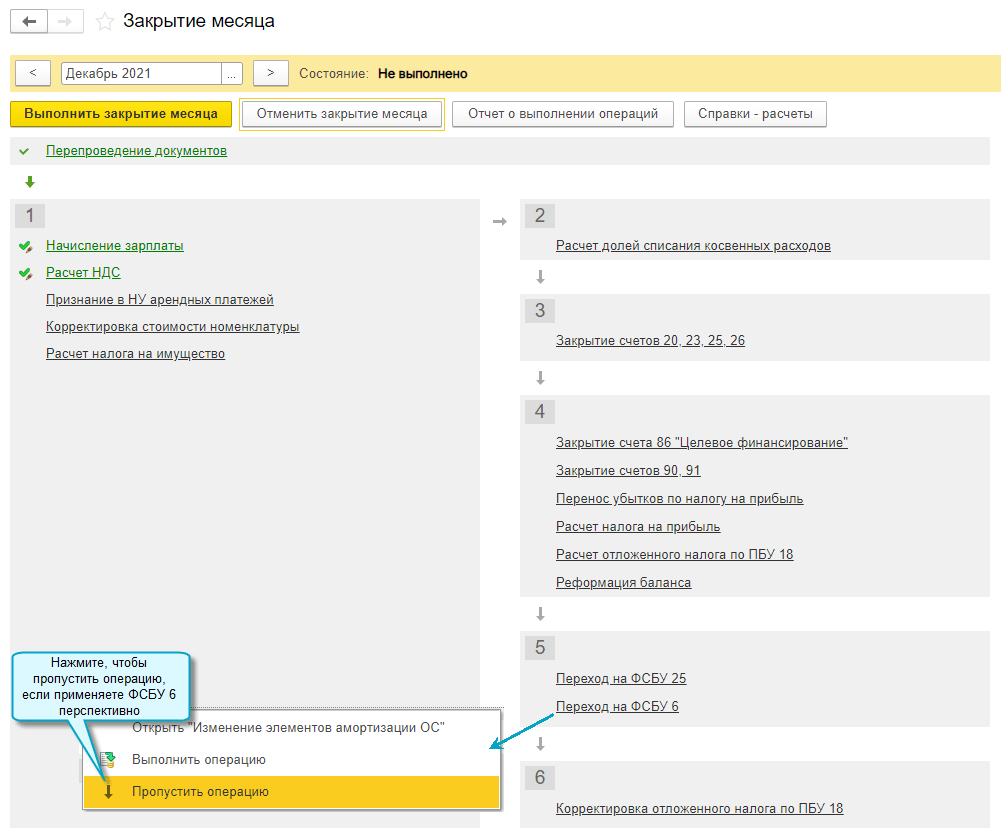1001x834 pixels.
Task: Go to next month with > button
Action: [271, 73]
